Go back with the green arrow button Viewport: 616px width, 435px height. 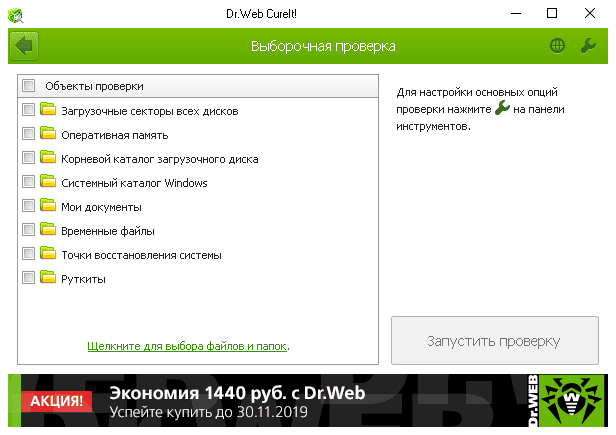24,46
